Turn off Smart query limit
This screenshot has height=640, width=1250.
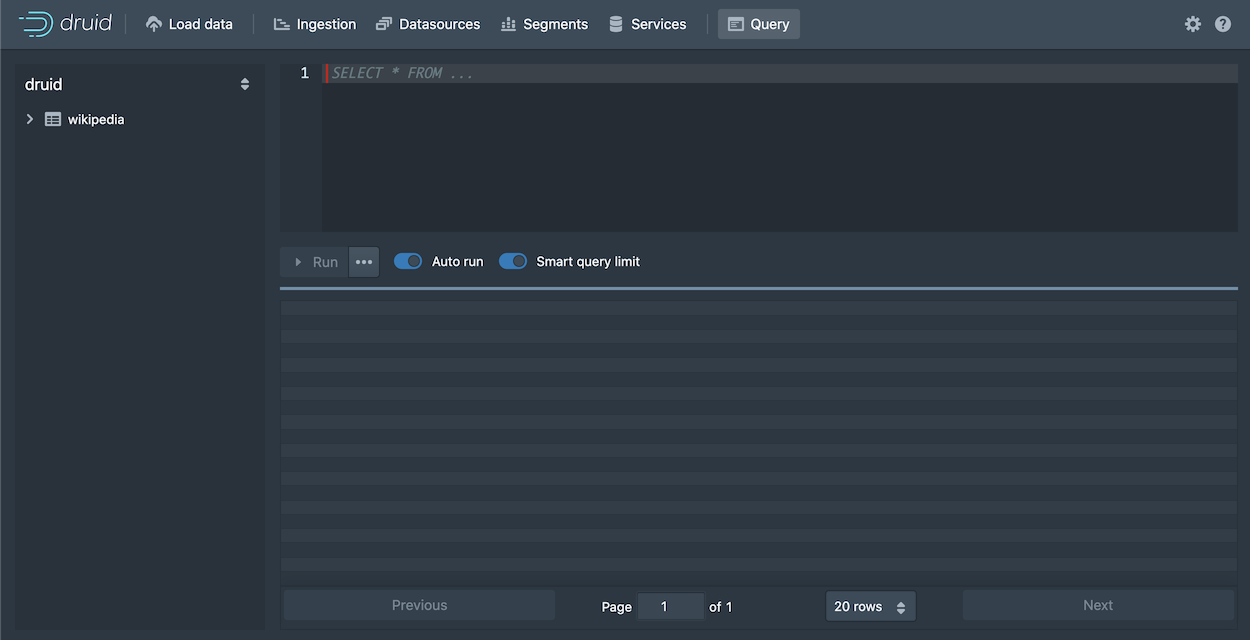pos(513,261)
